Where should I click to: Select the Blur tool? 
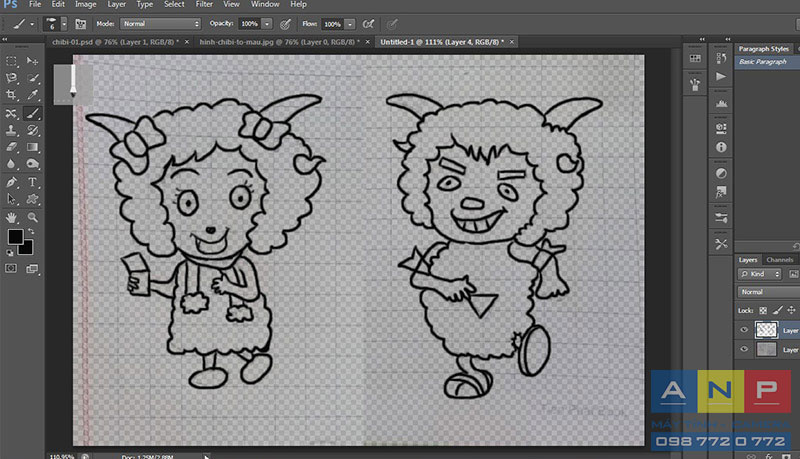(11, 164)
